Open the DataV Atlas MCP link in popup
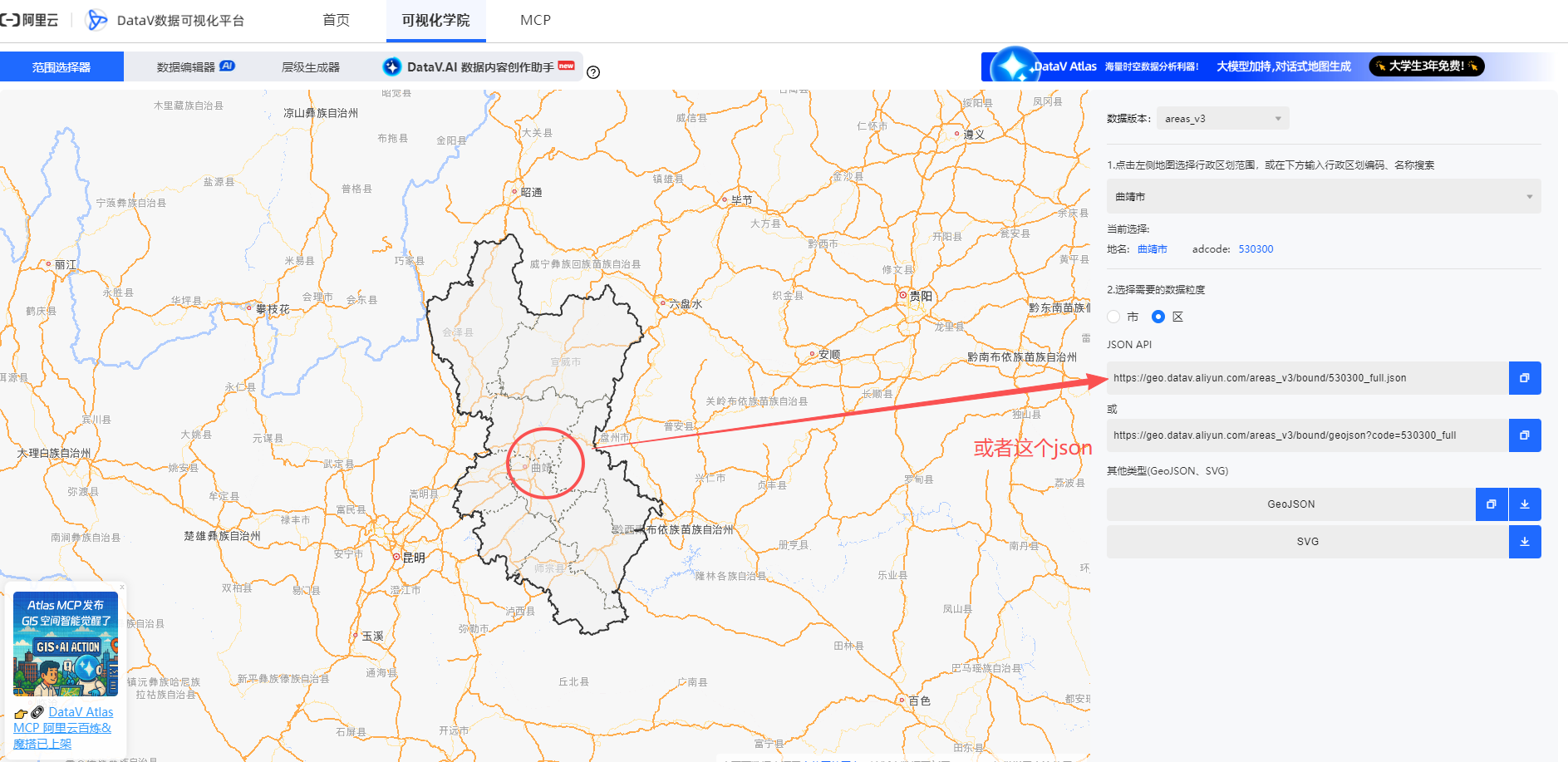 [x=63, y=727]
